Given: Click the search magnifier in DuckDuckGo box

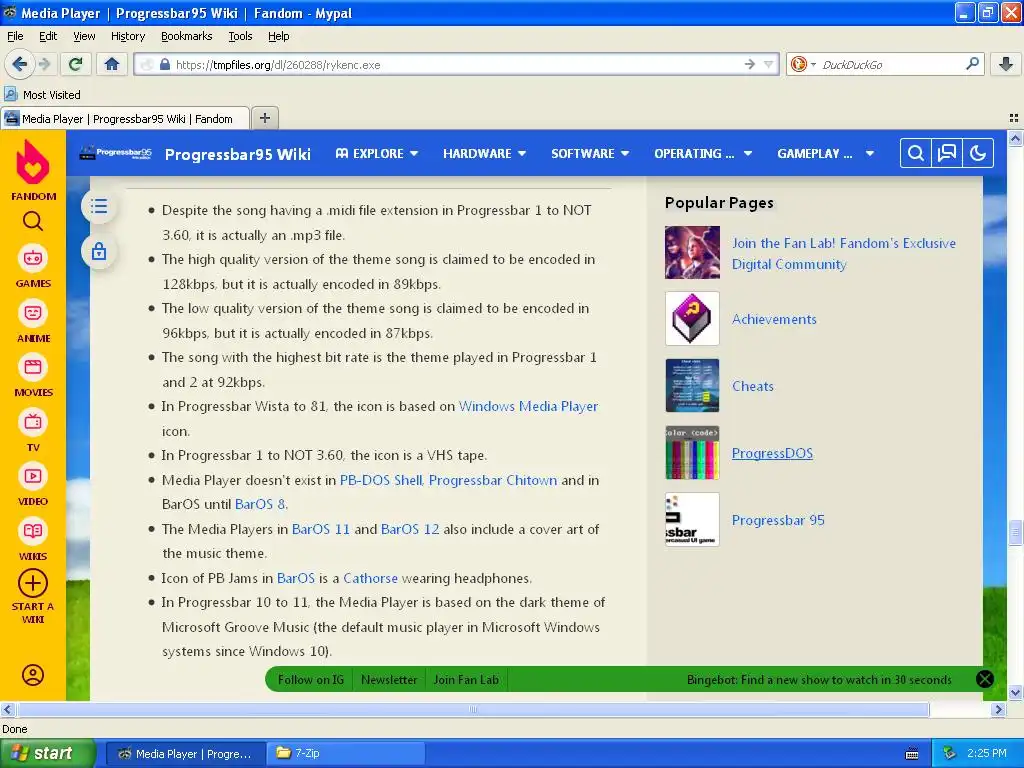Looking at the screenshot, I should (972, 64).
